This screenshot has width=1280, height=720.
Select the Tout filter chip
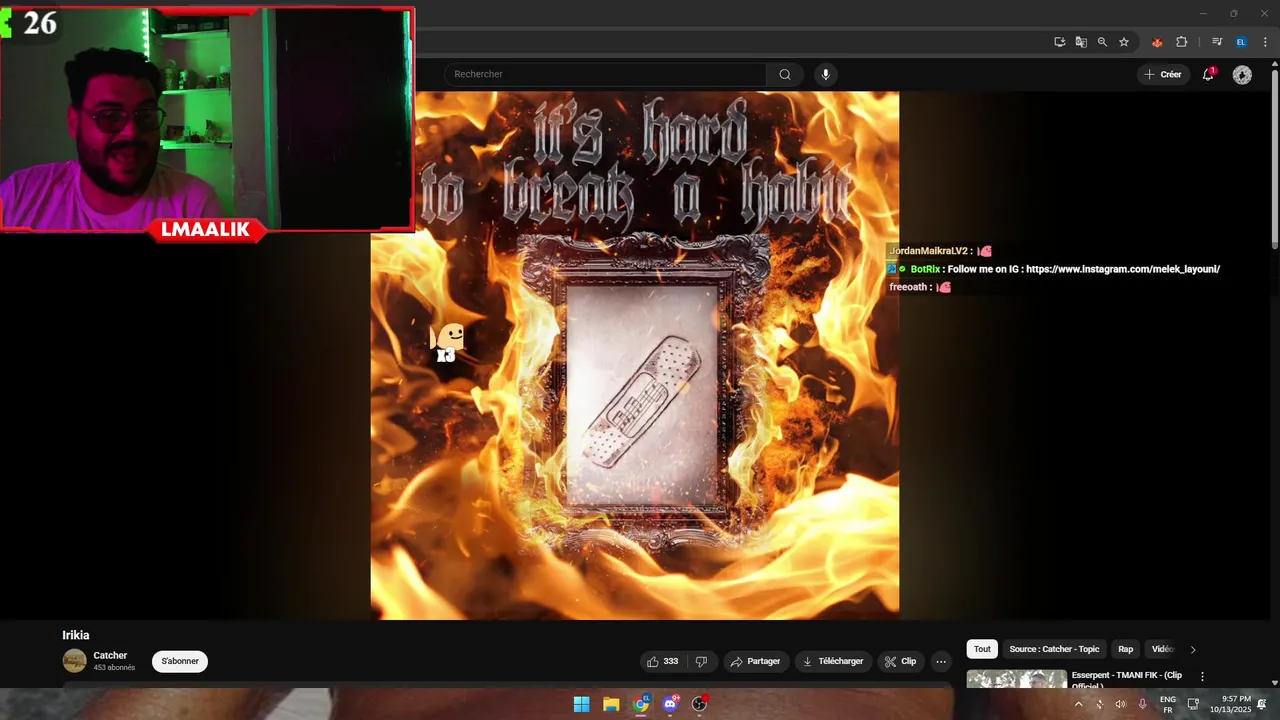(x=982, y=649)
